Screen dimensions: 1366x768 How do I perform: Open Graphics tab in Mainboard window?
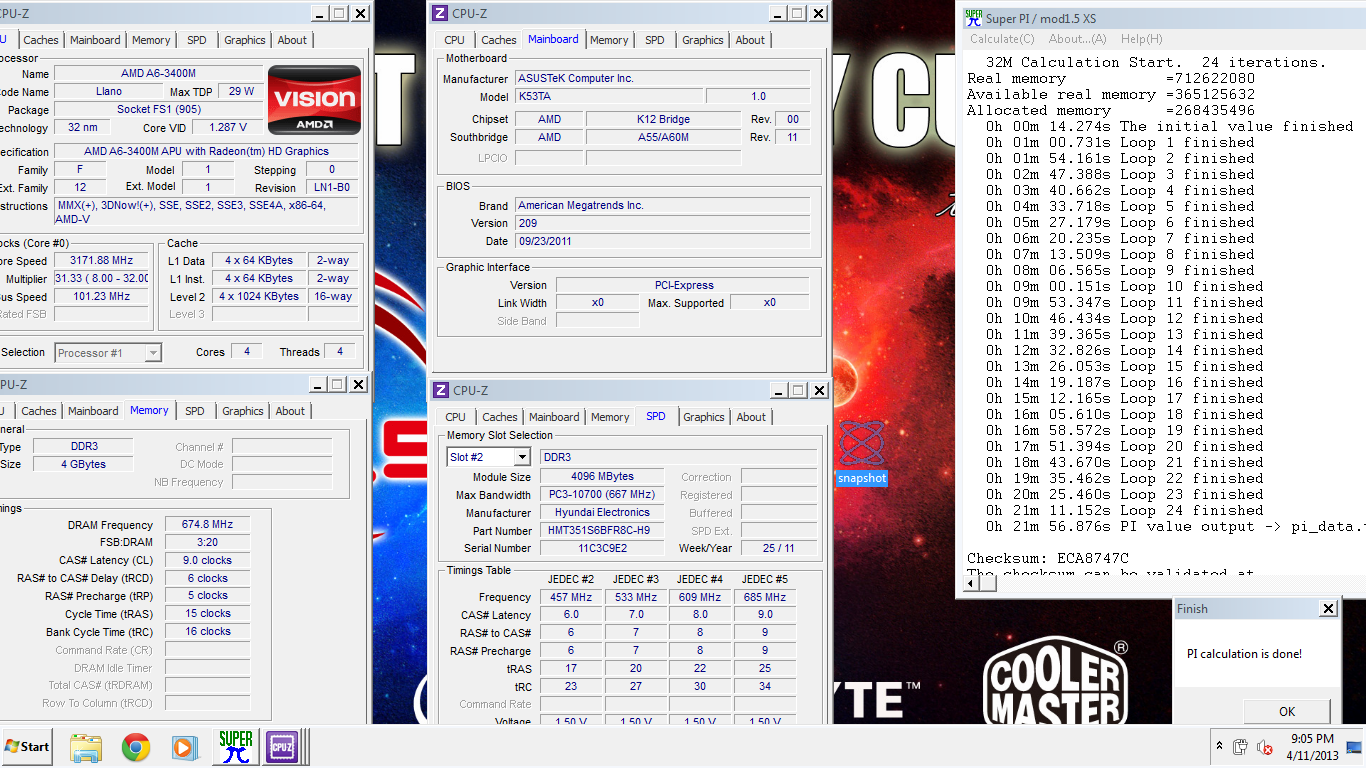point(702,40)
